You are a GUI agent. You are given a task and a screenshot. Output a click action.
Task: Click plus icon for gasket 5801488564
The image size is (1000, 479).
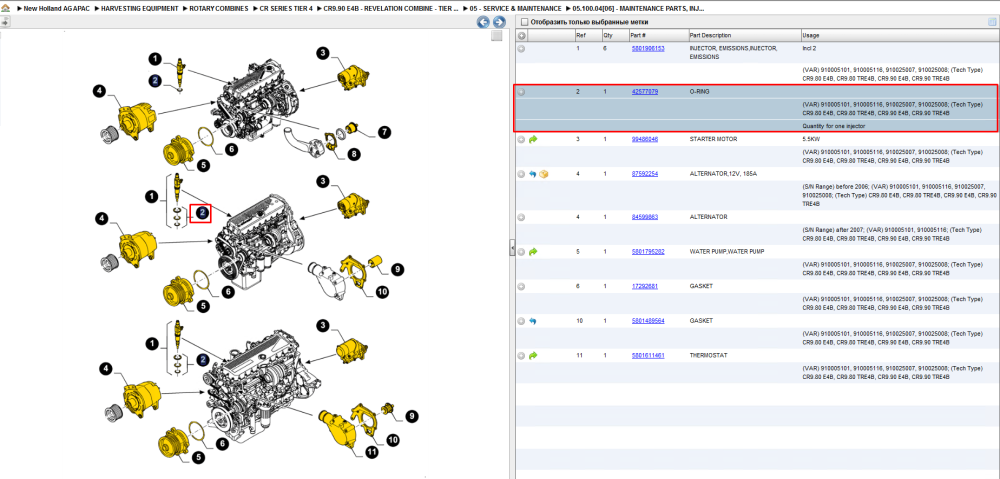[521, 321]
